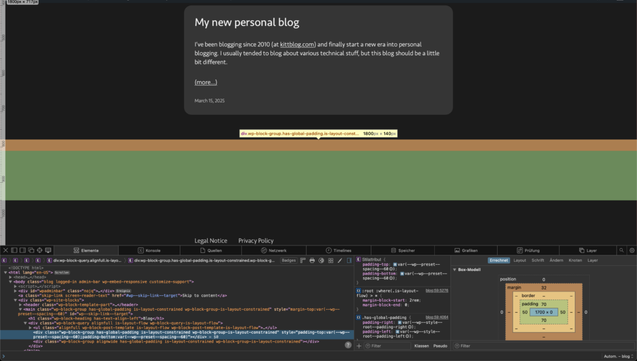Switch to the Konsole tab
637x361 pixels.
click(x=149, y=250)
